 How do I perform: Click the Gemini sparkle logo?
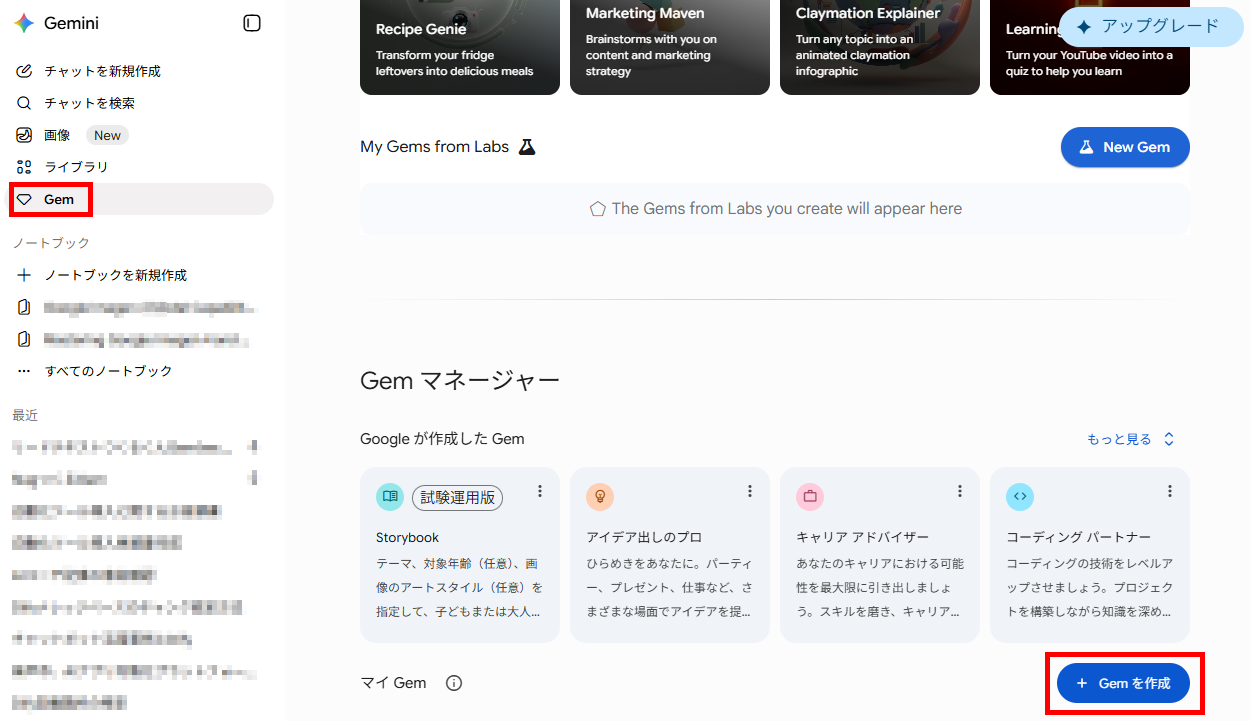[24, 23]
